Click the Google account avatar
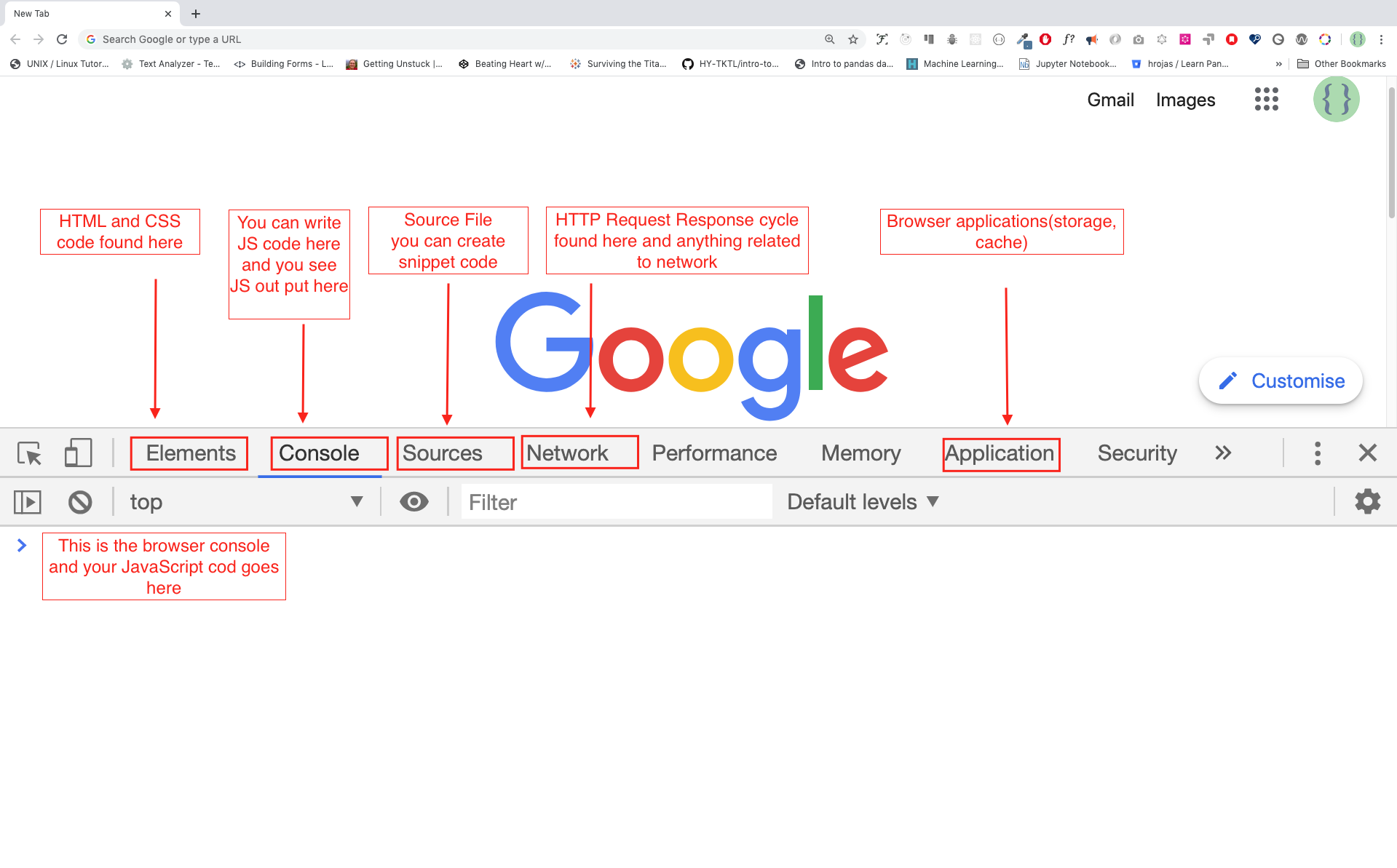 click(1336, 100)
